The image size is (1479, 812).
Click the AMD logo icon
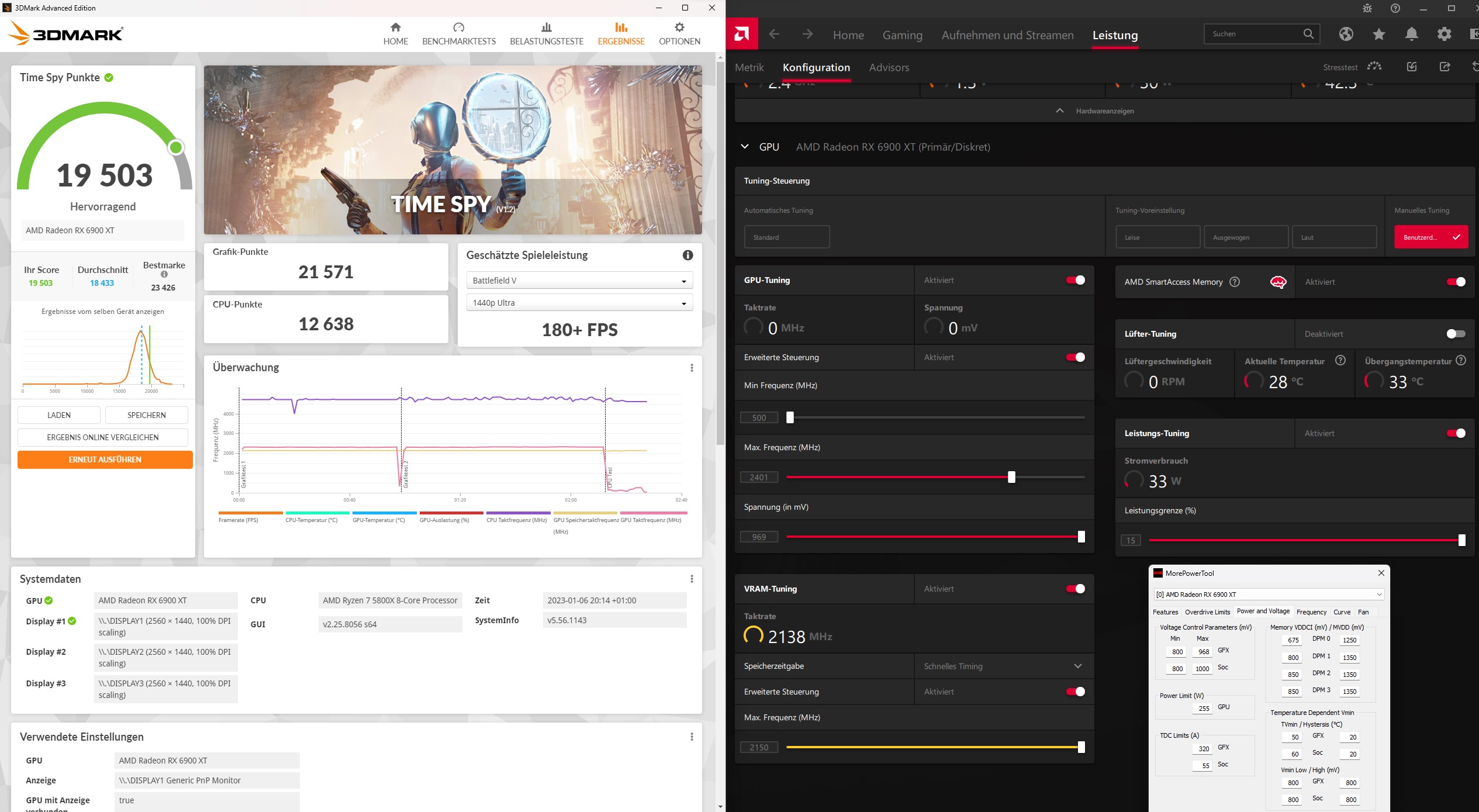(741, 34)
